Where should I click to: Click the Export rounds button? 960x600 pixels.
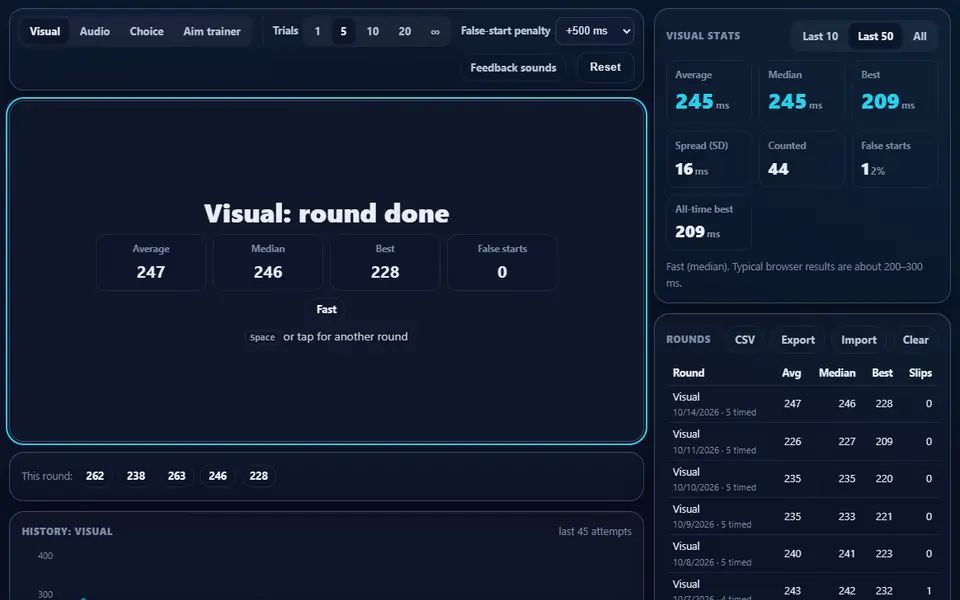798,340
